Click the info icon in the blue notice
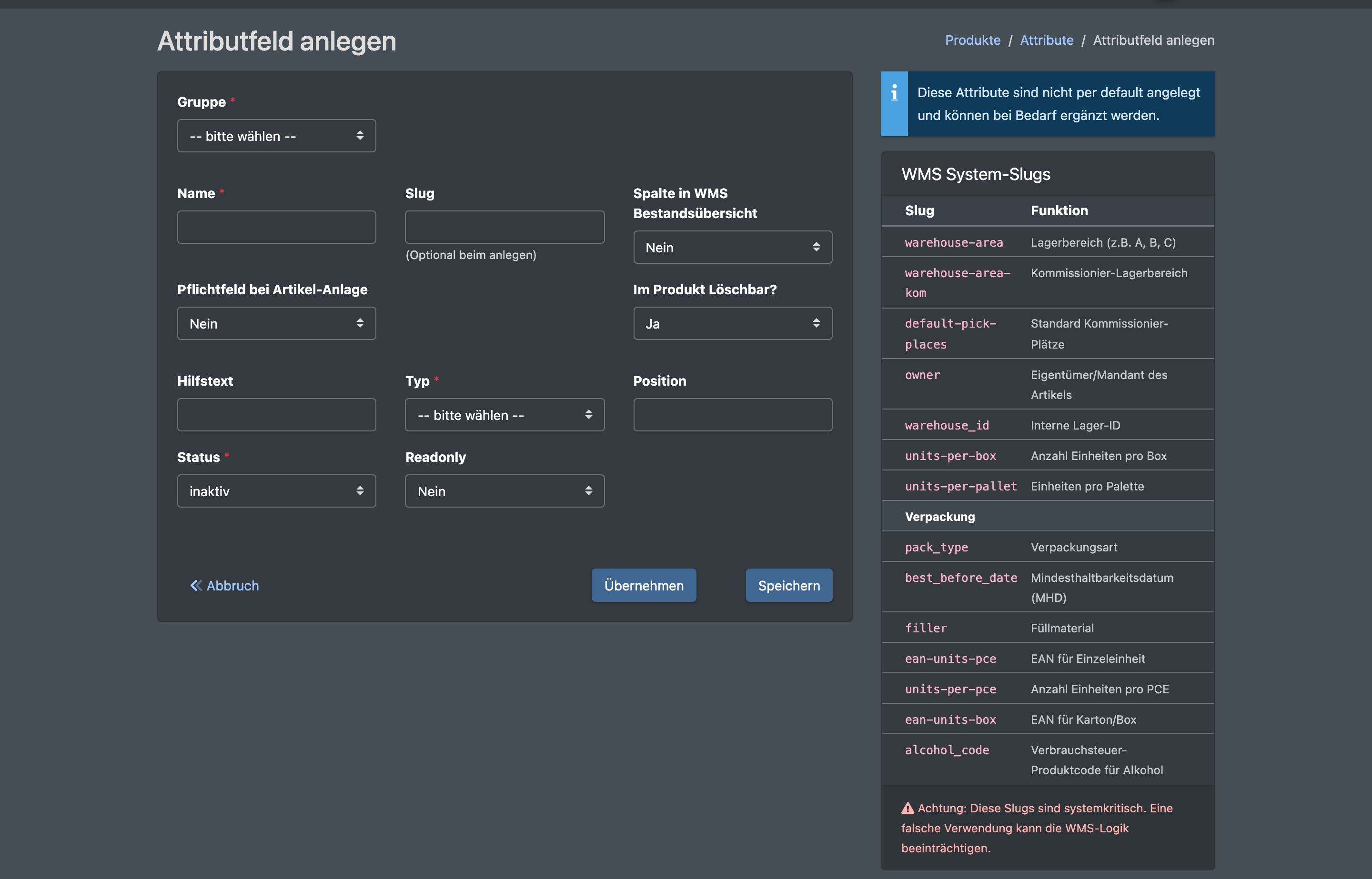This screenshot has width=1372, height=879. (894, 92)
